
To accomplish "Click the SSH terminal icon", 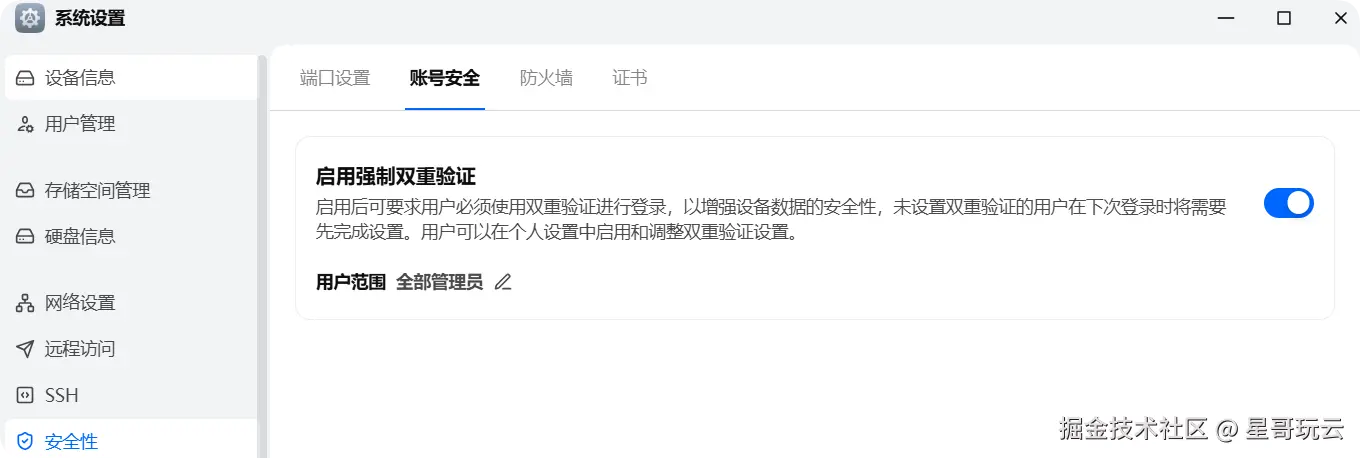I will [x=25, y=395].
